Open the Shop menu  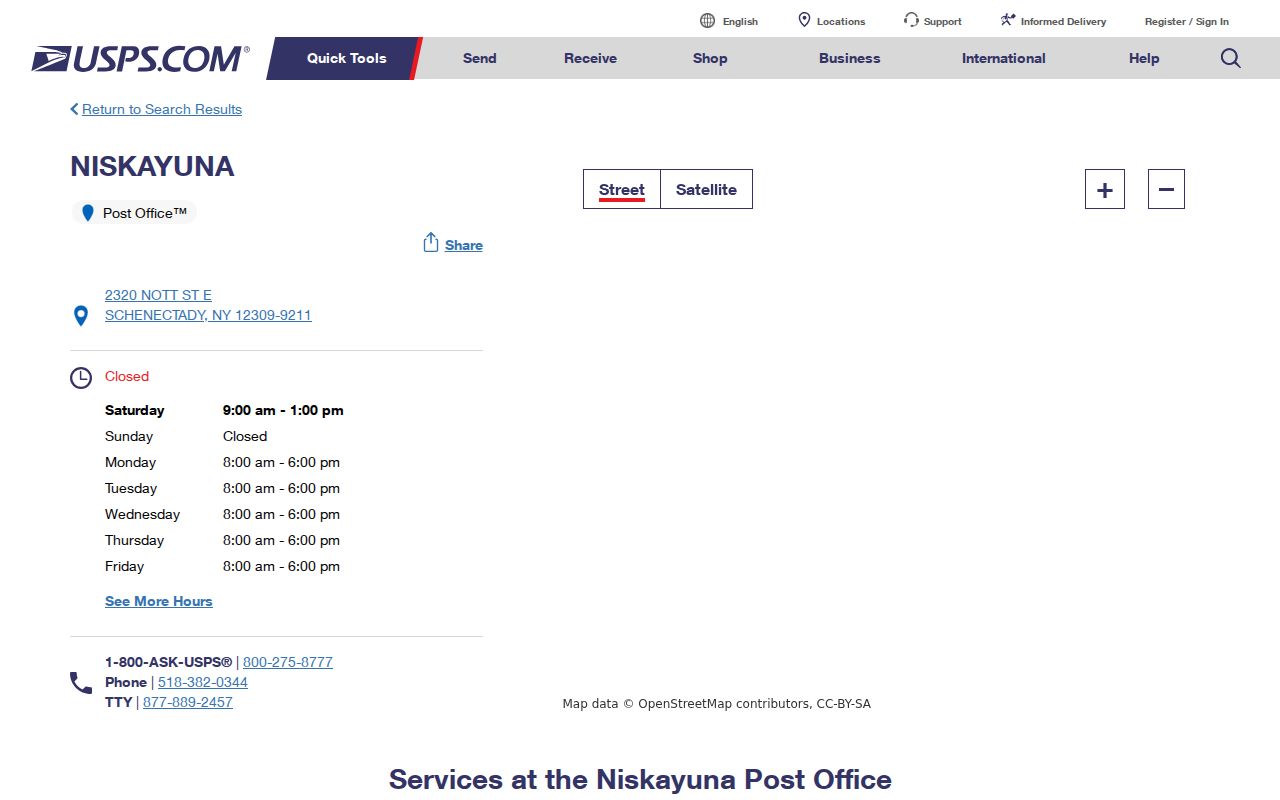[710, 58]
